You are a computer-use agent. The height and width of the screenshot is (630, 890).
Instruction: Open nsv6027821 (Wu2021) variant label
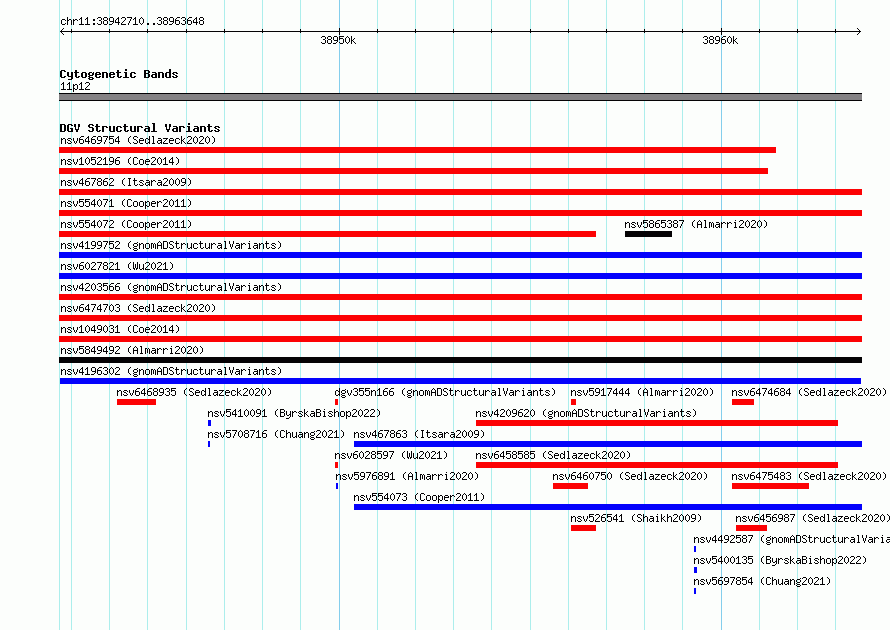(x=117, y=266)
